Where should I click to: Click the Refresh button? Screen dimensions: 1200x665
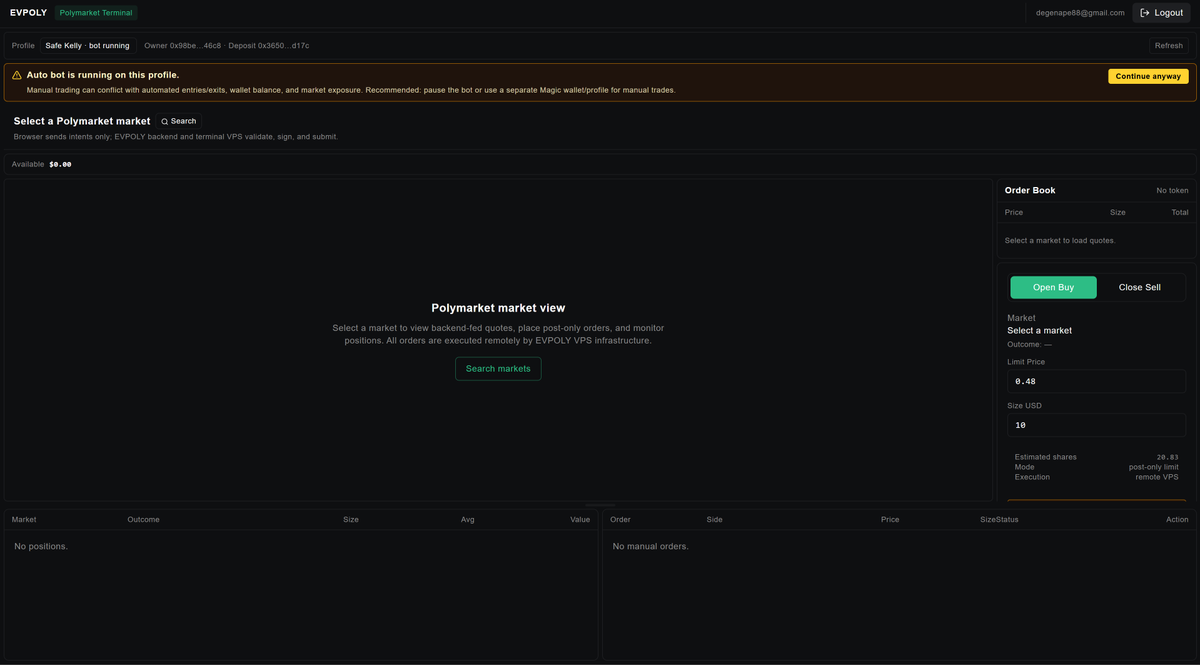(1168, 46)
